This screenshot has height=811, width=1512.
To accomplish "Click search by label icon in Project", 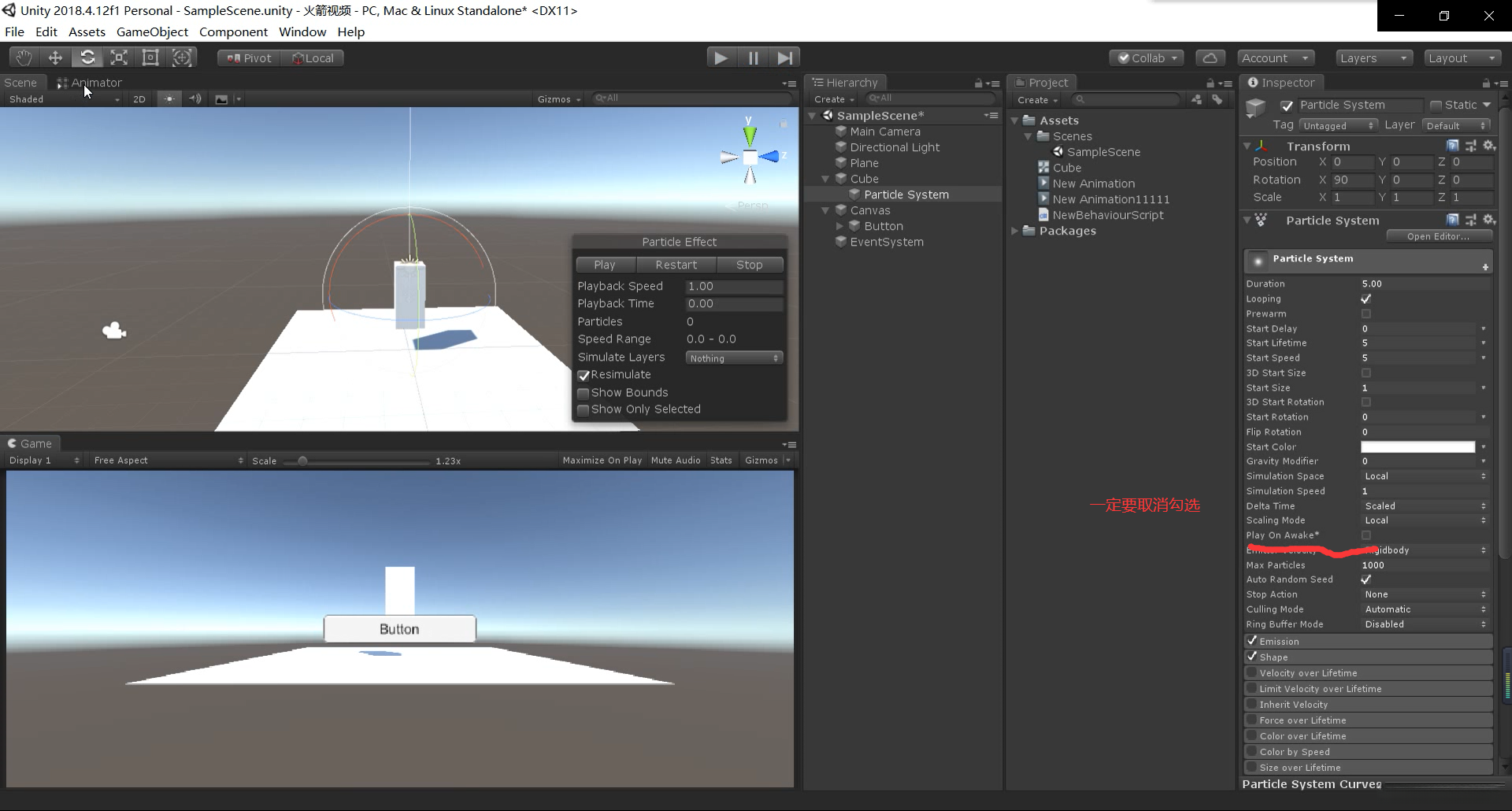I will pyautogui.click(x=1217, y=99).
